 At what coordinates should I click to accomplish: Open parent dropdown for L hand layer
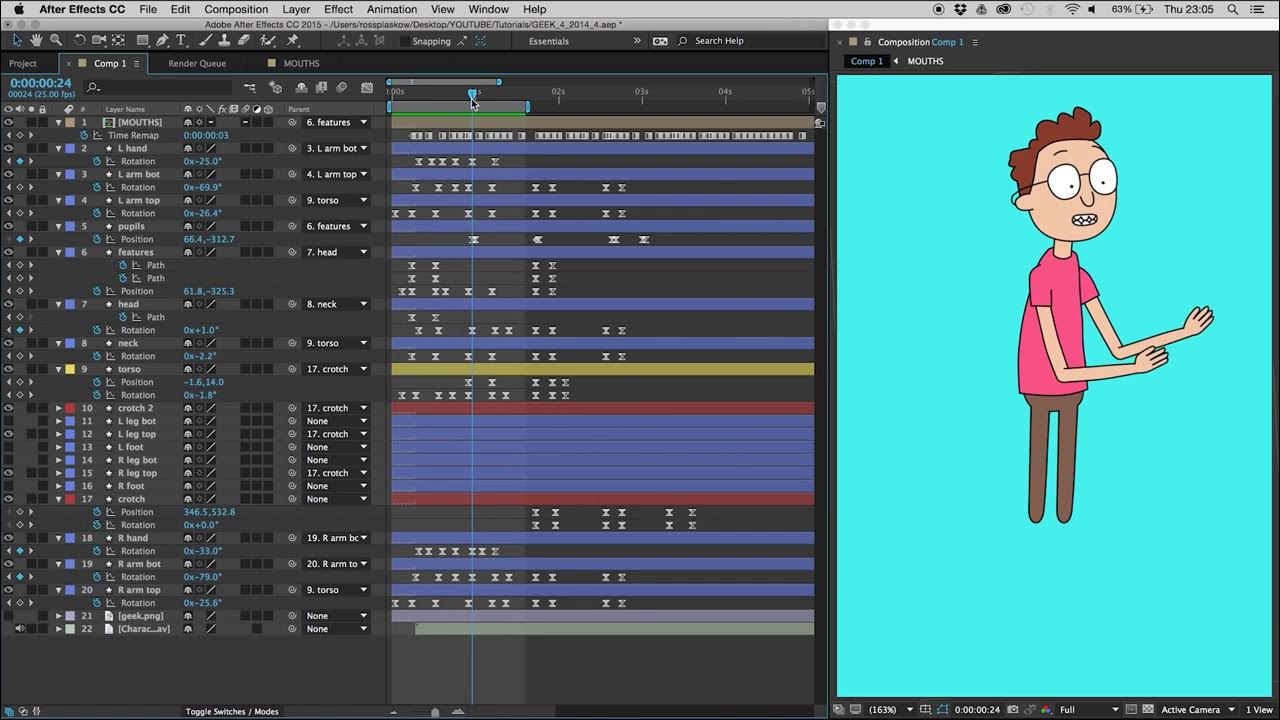337,148
